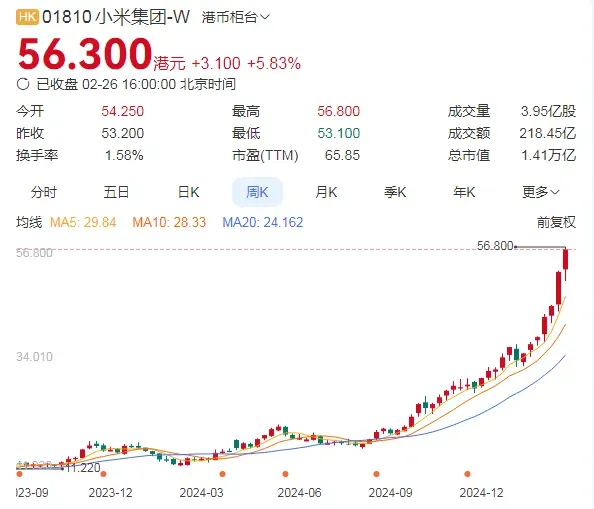
Task: Click the current price 56.300
Action: point(85,53)
